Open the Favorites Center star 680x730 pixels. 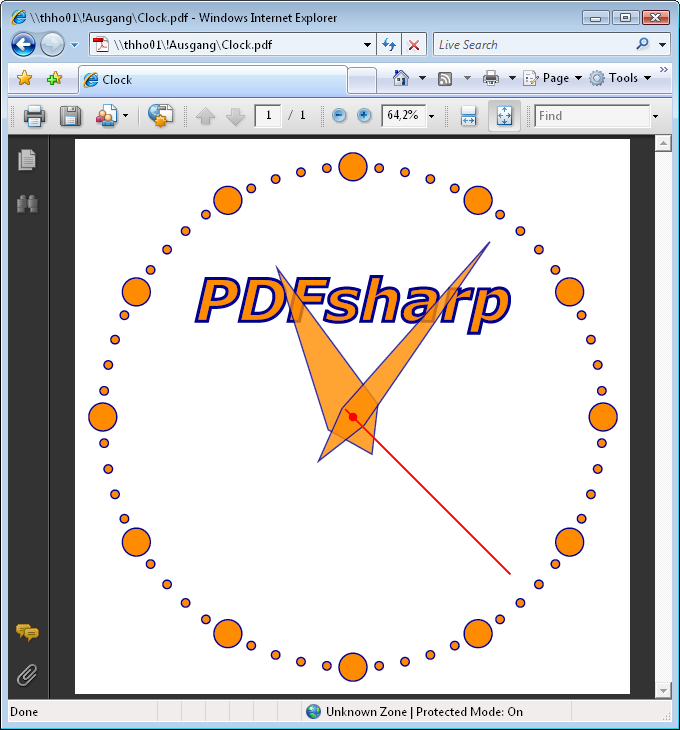25,79
